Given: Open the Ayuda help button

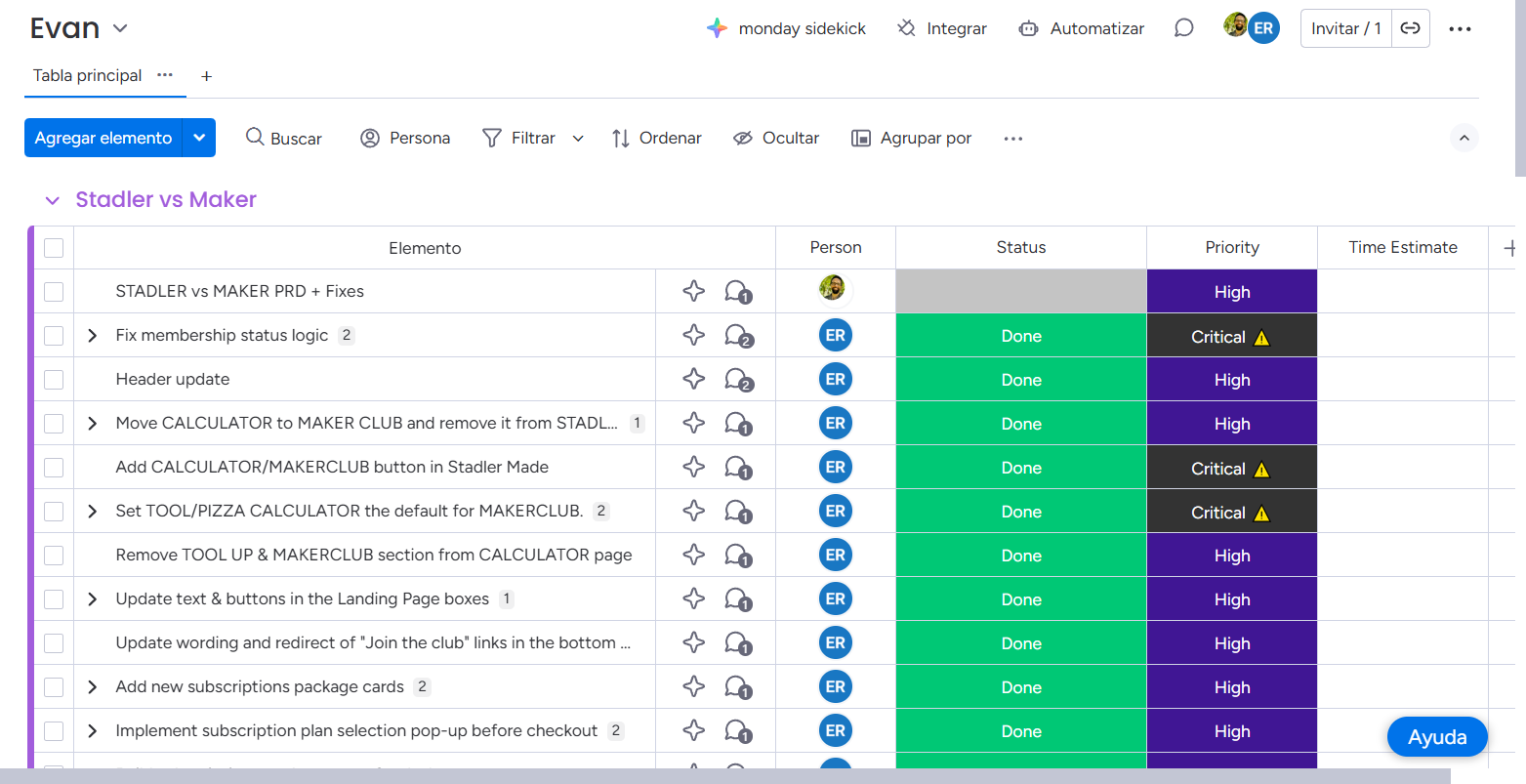Looking at the screenshot, I should (x=1437, y=737).
